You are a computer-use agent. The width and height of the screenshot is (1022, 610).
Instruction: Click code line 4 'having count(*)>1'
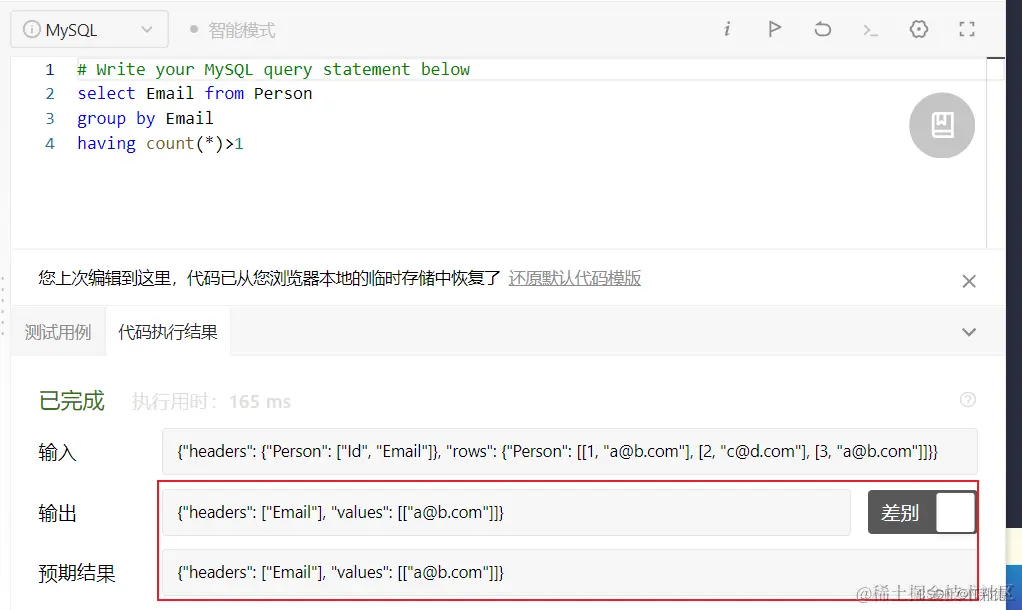coord(160,143)
